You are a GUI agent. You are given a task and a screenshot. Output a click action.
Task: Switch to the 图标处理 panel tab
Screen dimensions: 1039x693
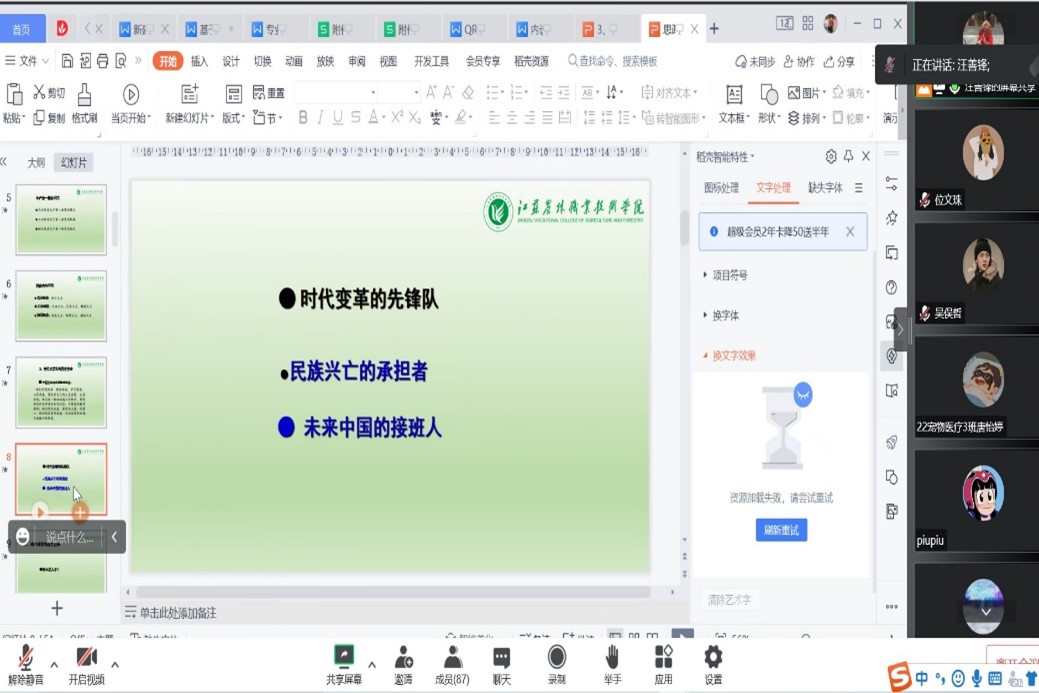(721, 187)
